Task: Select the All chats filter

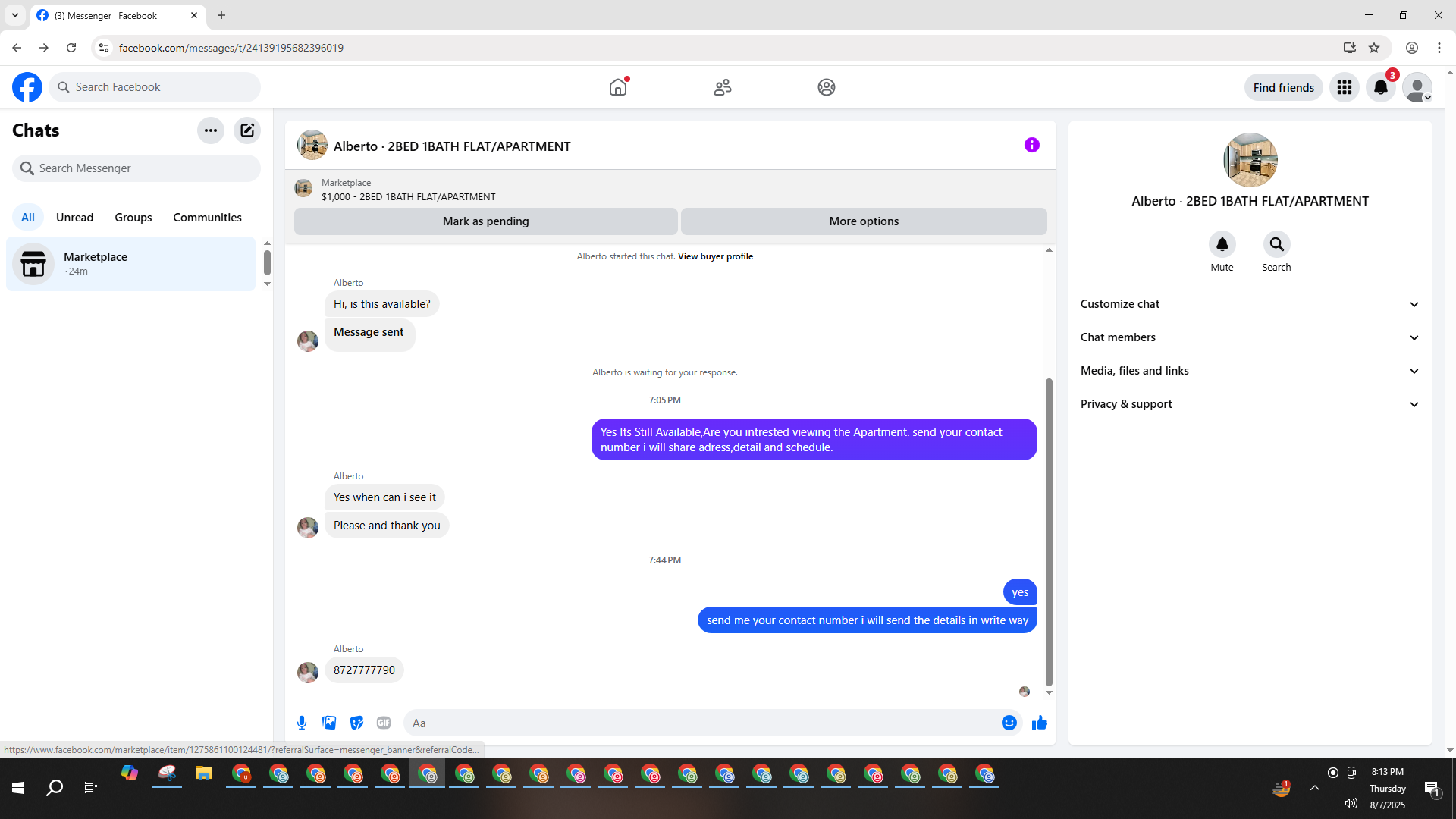Action: [28, 218]
